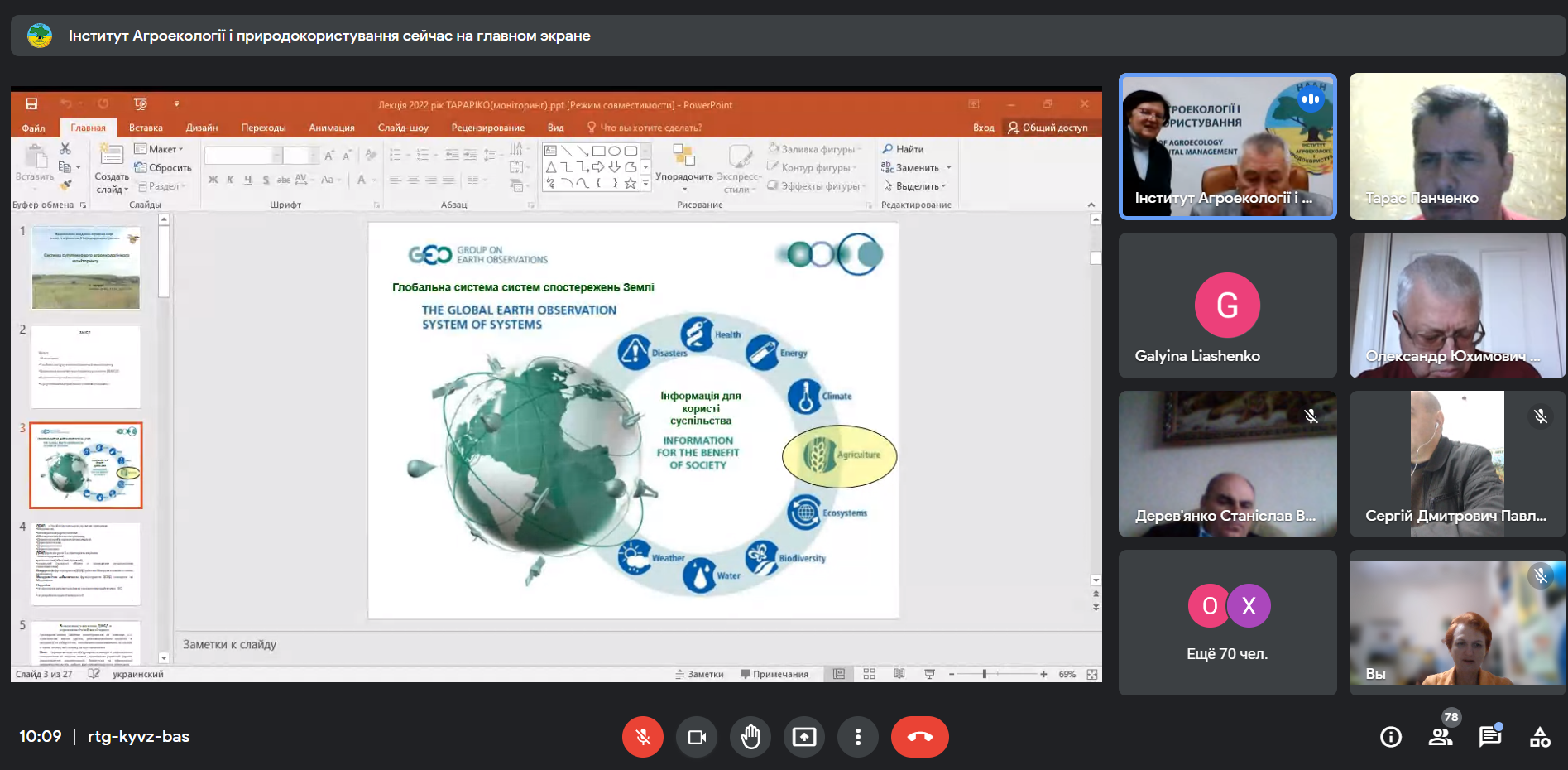Expand the shapes gallery more arrow
Screen dimensions: 1568x770
coord(646,184)
